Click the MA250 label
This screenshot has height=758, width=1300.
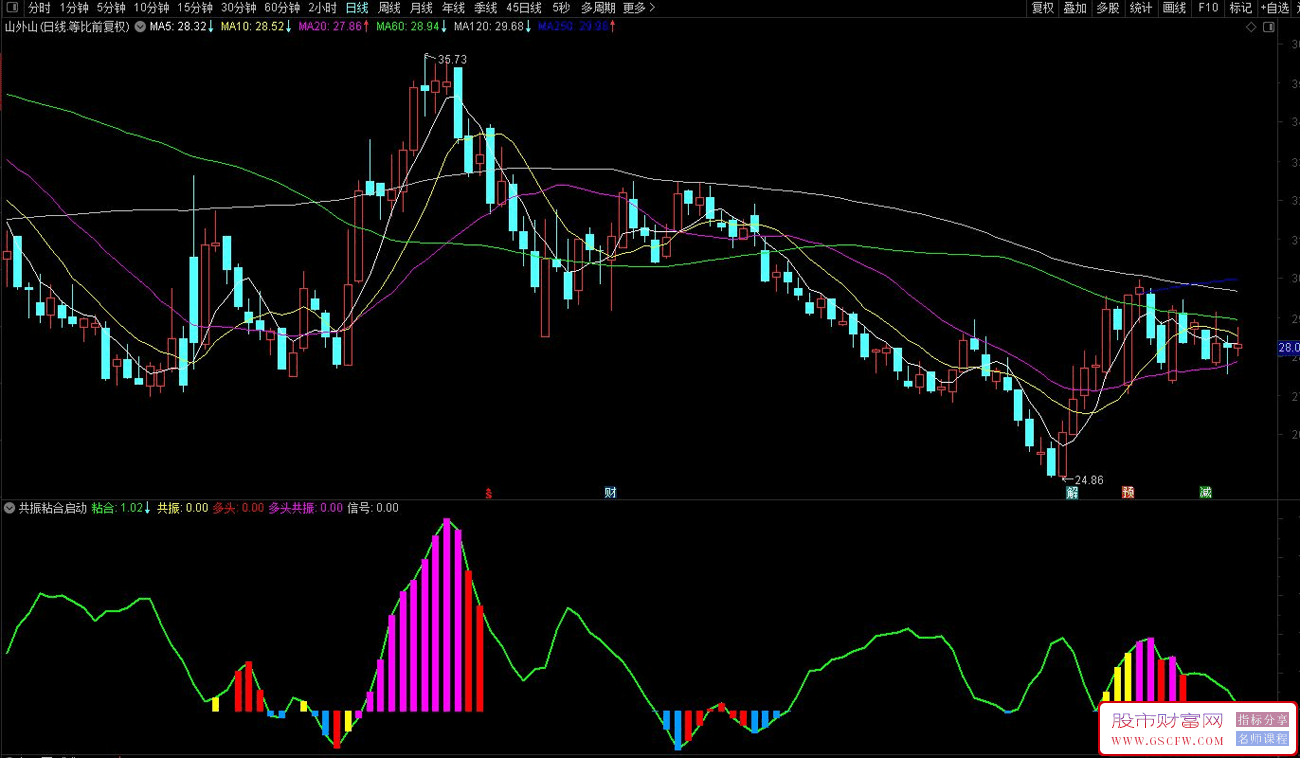click(x=572, y=27)
